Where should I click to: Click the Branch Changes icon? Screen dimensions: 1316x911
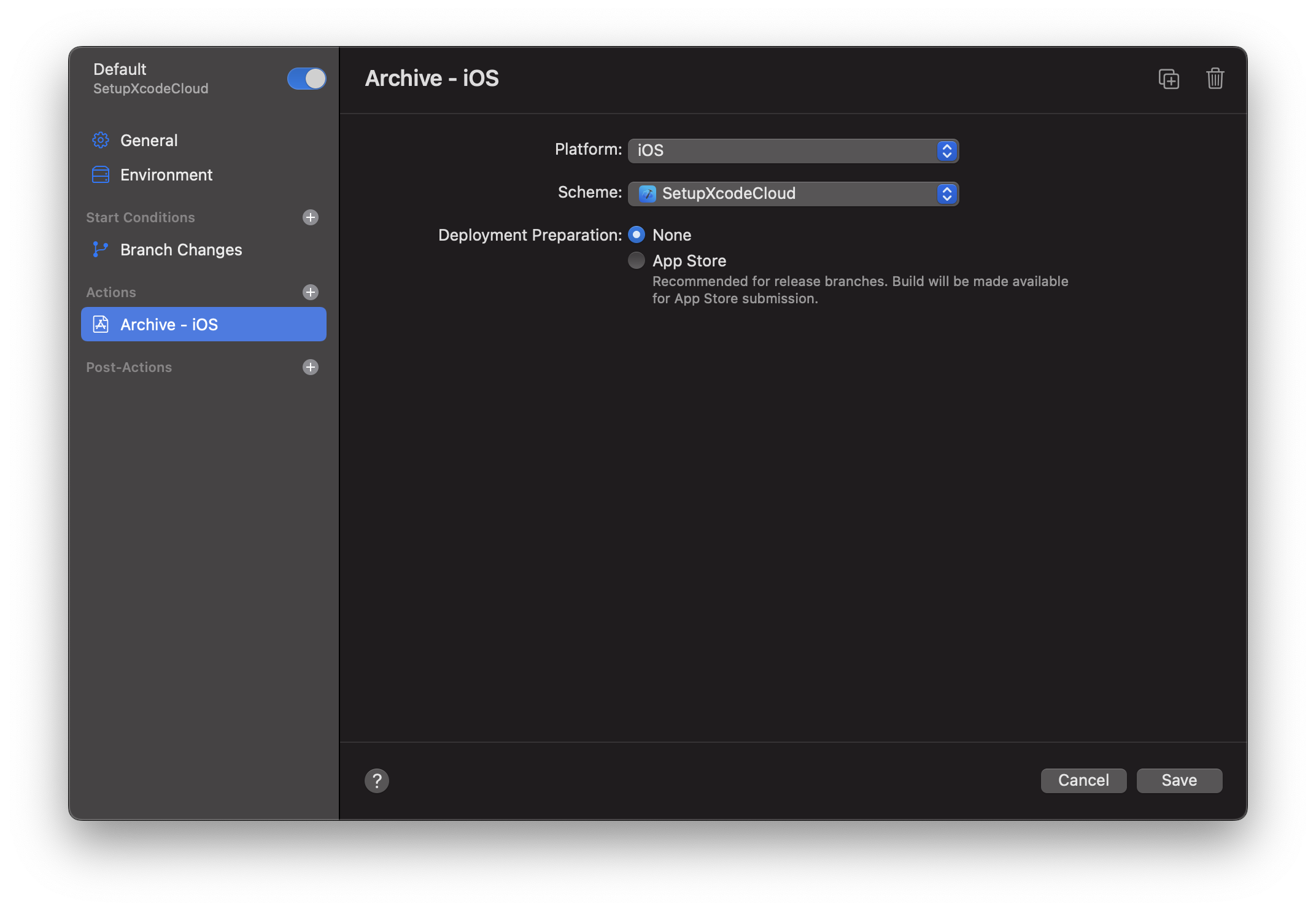[x=100, y=248]
